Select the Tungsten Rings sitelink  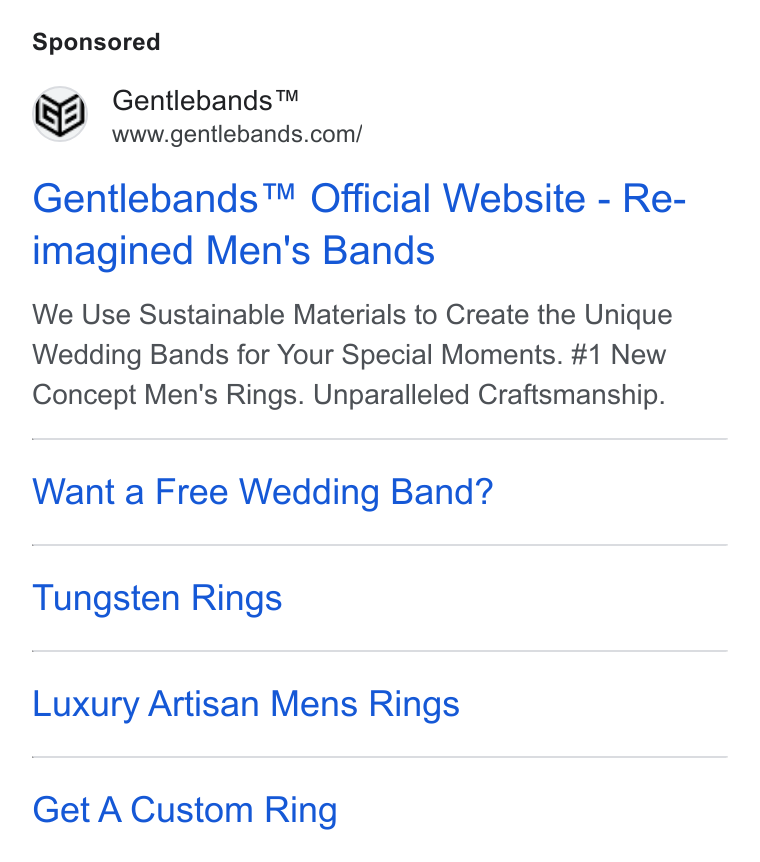click(157, 598)
